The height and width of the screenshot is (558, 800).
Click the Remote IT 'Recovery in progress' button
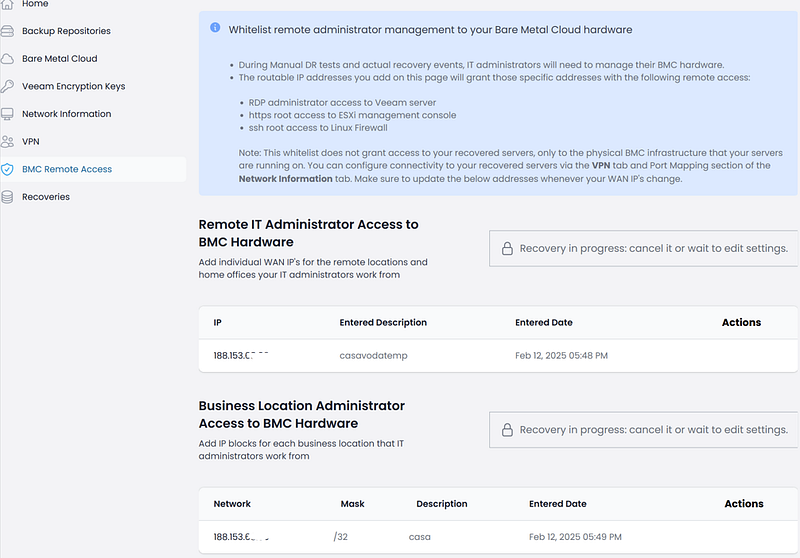pyautogui.click(x=644, y=249)
